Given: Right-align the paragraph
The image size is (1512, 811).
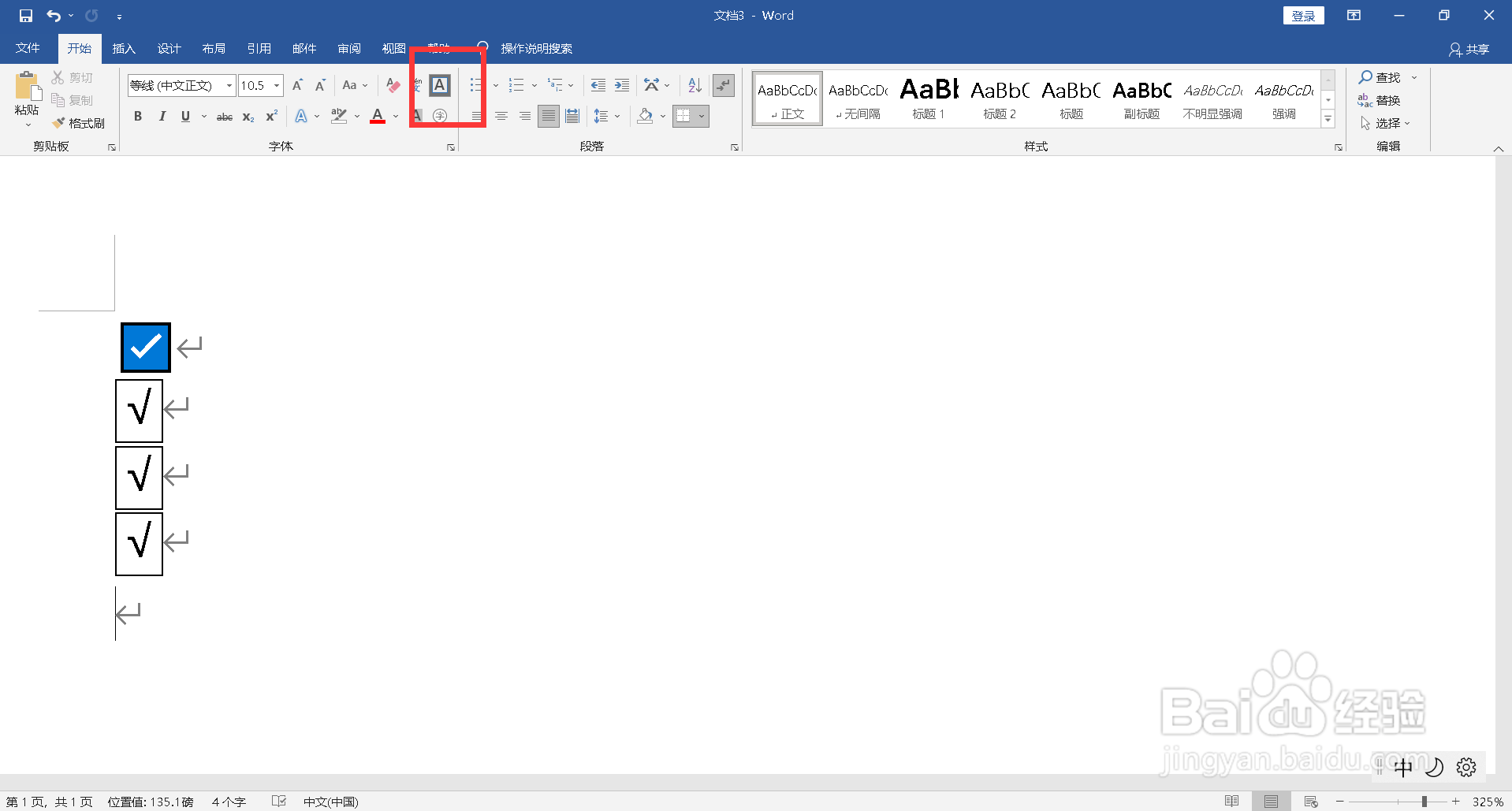Looking at the screenshot, I should [524, 116].
